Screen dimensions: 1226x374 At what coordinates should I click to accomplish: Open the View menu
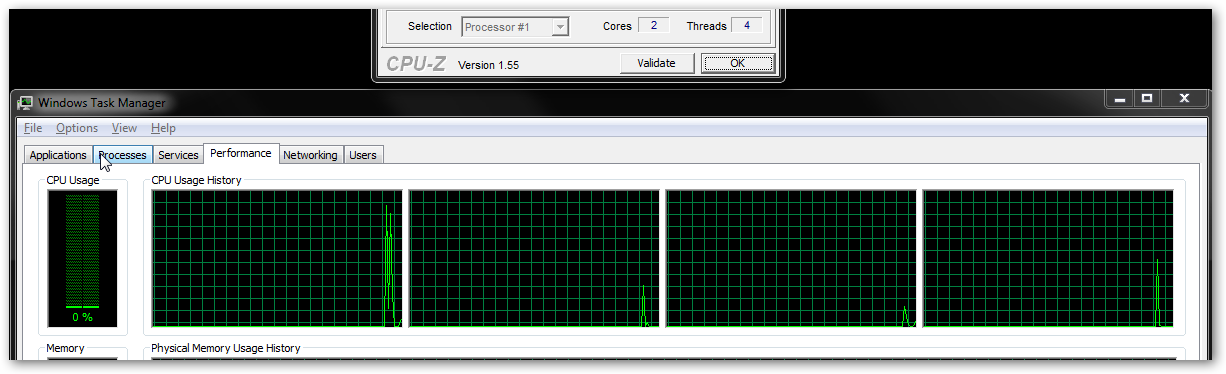point(124,128)
